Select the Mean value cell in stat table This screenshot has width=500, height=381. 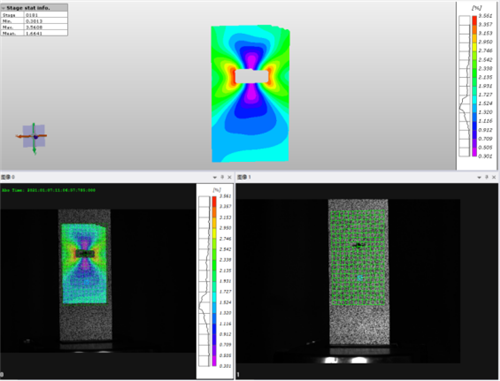tap(46, 33)
